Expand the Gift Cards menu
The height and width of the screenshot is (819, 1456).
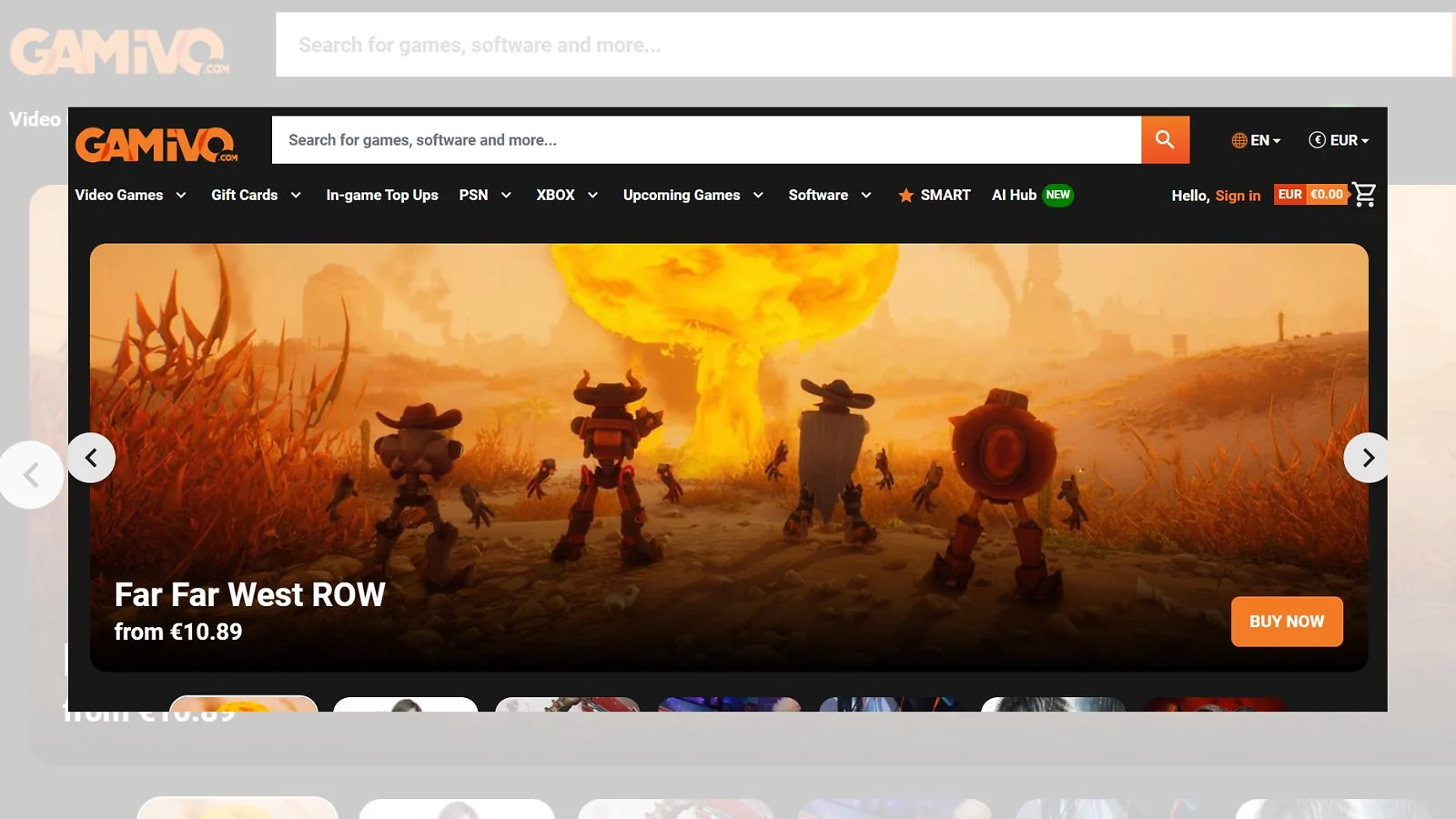256,195
